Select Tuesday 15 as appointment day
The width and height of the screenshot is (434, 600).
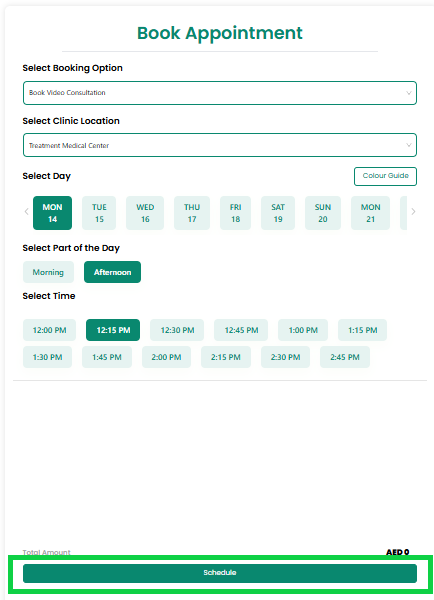coord(99,213)
